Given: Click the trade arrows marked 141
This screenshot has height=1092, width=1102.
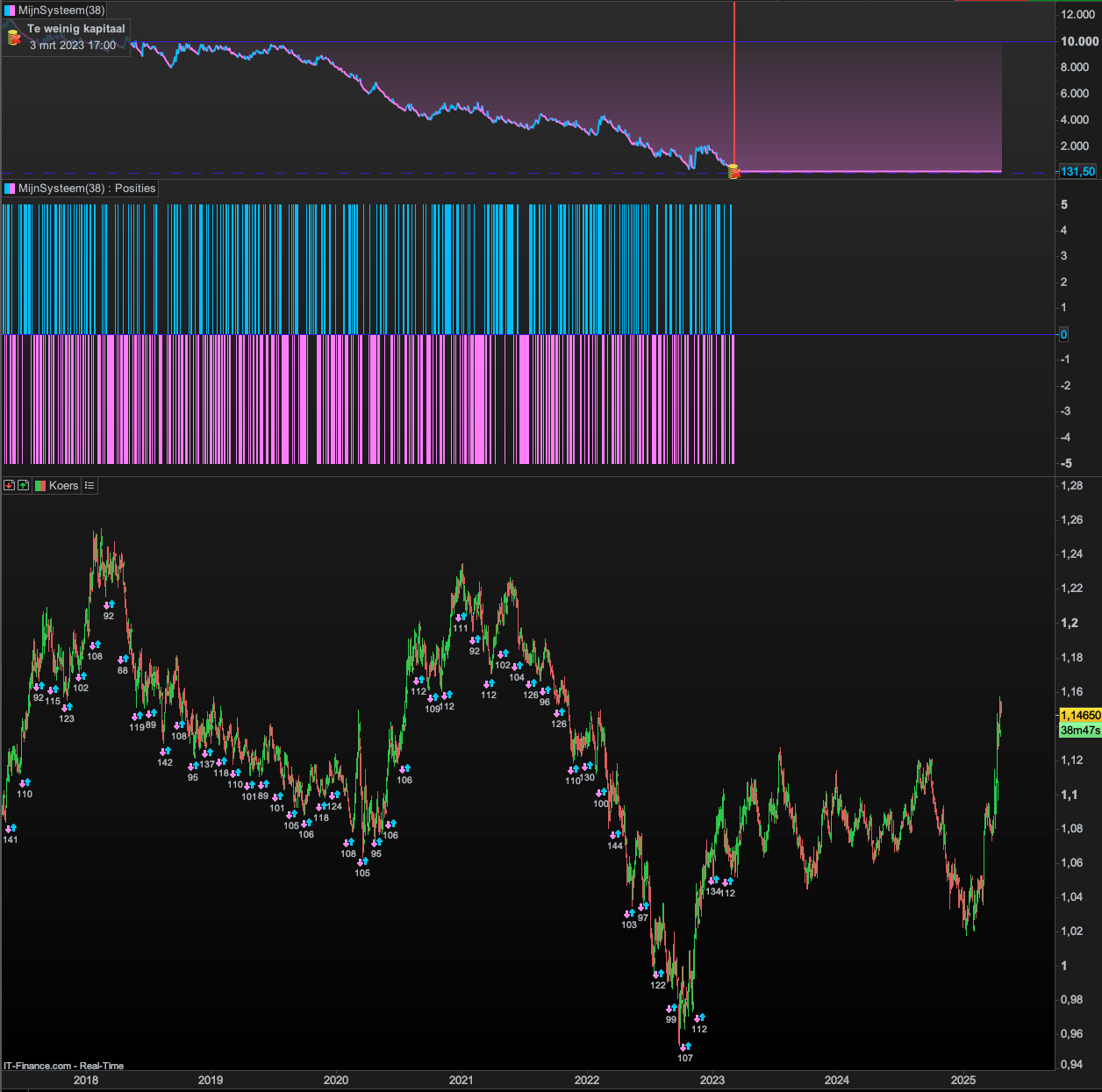Looking at the screenshot, I should tap(11, 828).
